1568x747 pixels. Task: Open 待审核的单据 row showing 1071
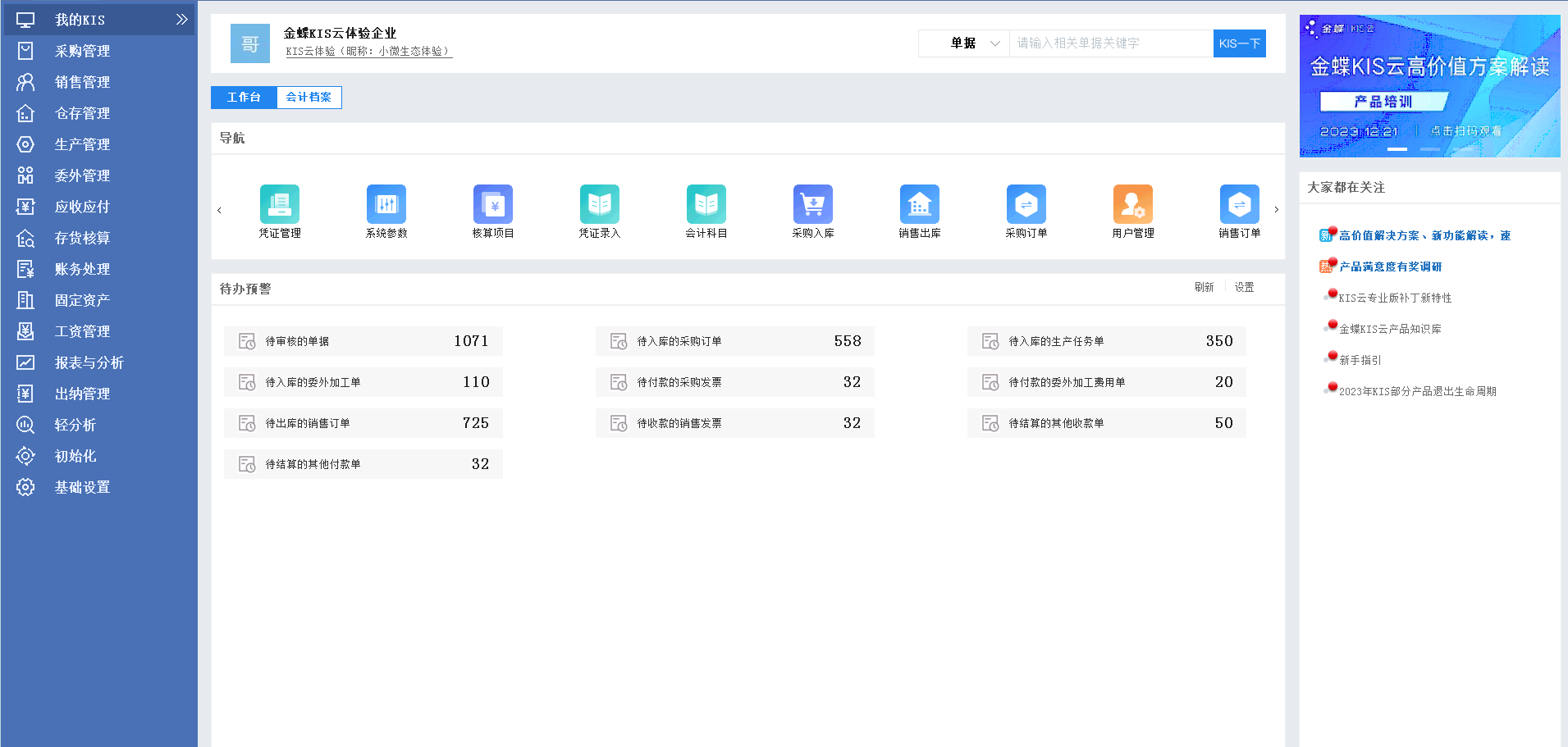(x=363, y=341)
